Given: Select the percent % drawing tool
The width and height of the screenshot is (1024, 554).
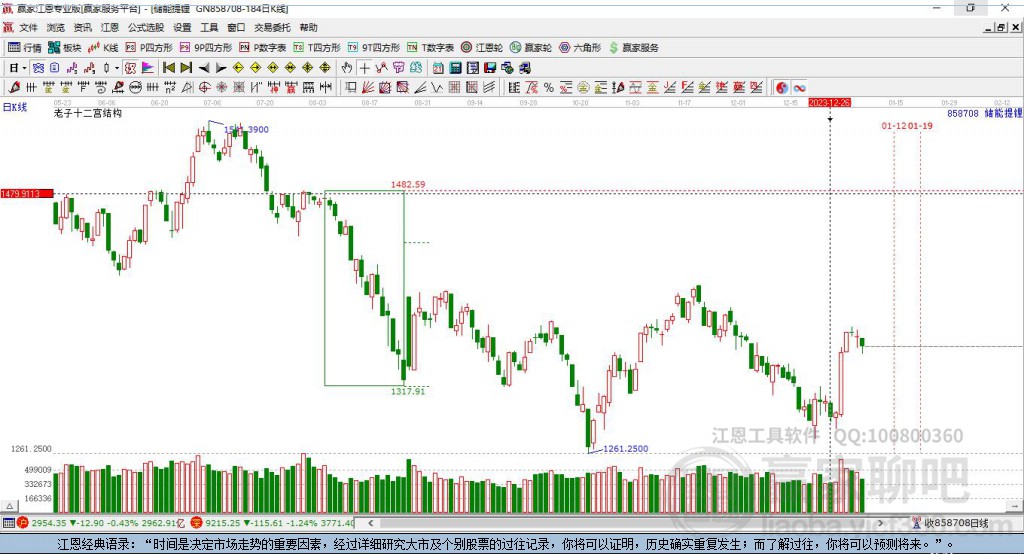Looking at the screenshot, I should [549, 88].
